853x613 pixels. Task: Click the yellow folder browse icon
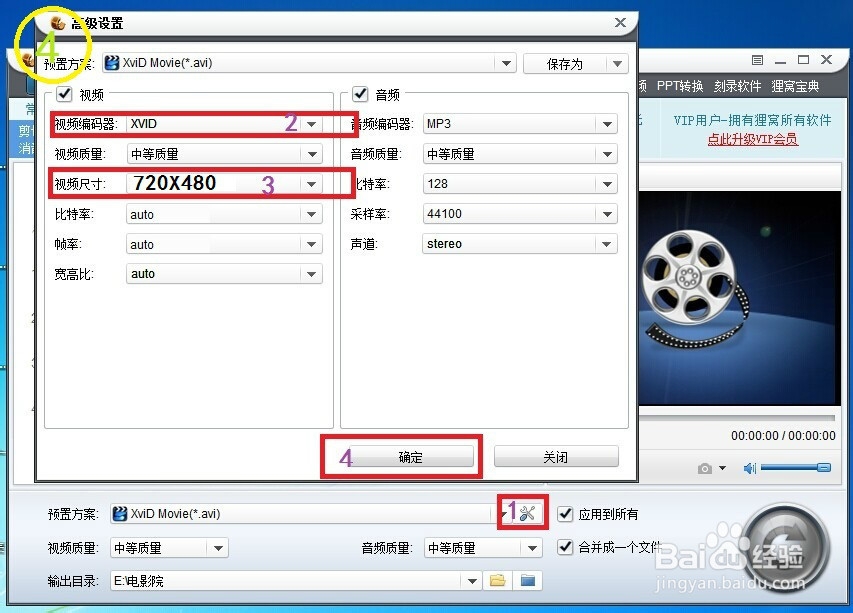[x=497, y=580]
